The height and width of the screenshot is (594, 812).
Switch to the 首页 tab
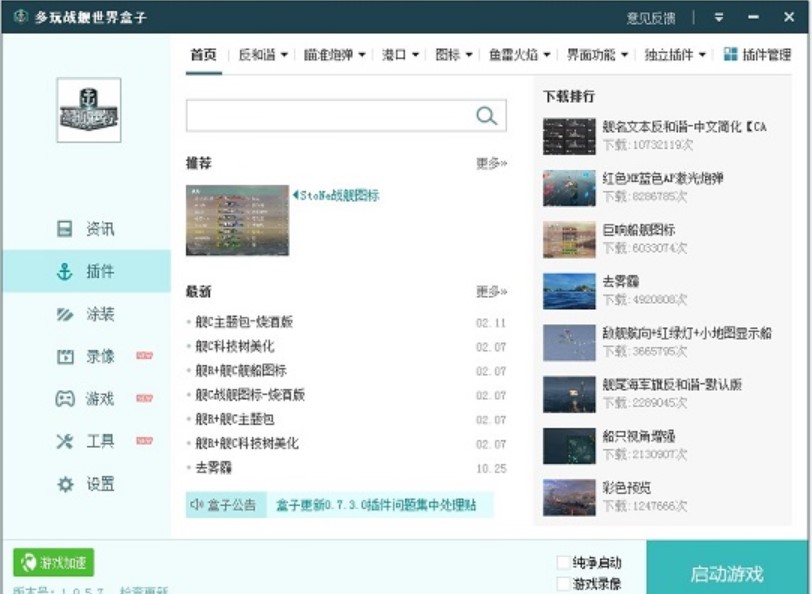(203, 55)
